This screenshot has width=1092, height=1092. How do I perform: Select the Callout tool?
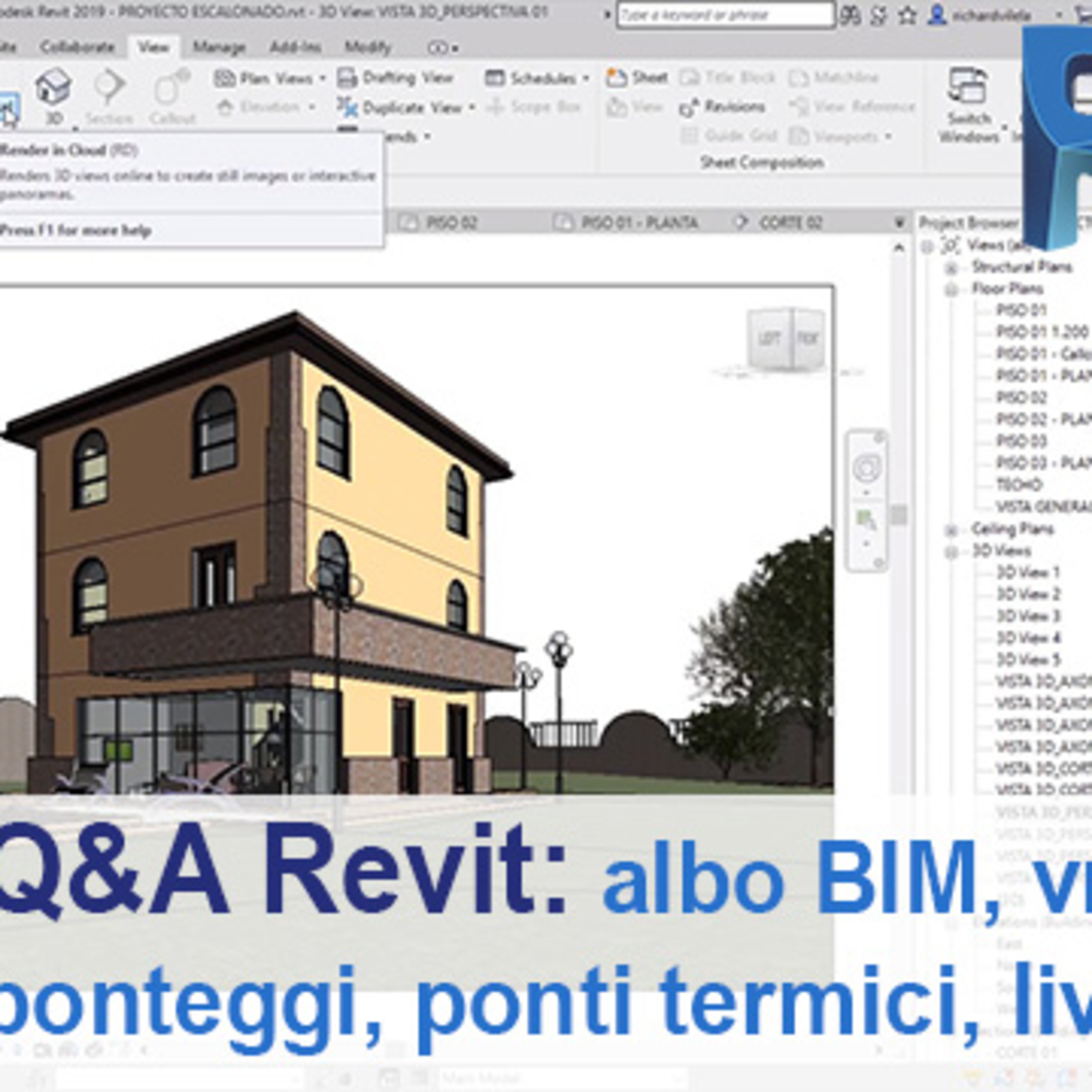pyautogui.click(x=173, y=96)
